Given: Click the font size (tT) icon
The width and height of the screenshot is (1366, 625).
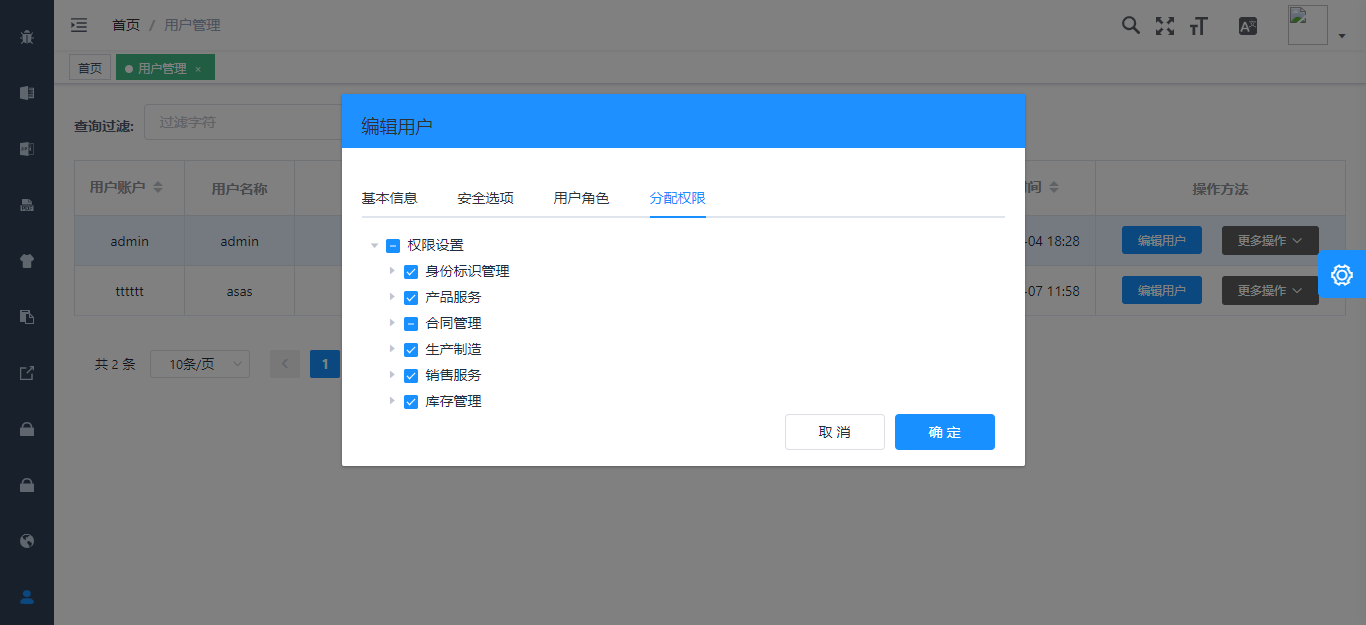Looking at the screenshot, I should [x=1199, y=25].
